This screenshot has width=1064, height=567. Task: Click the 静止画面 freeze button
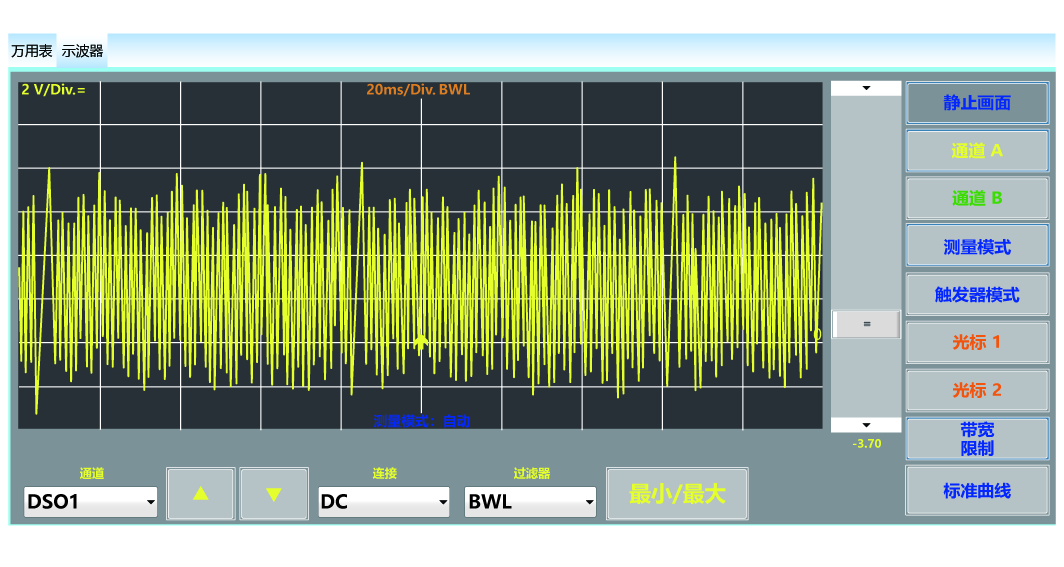pos(977,103)
